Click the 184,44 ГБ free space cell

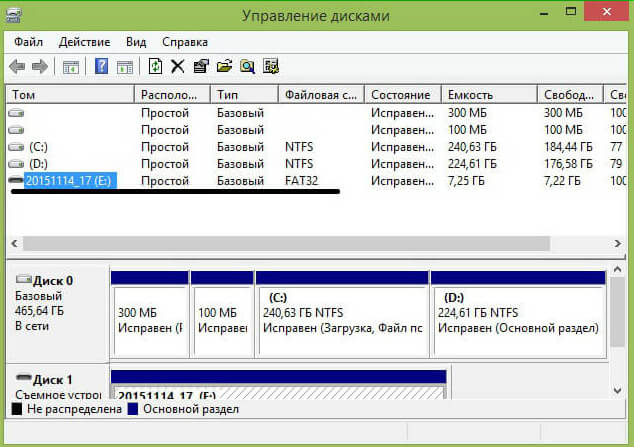coord(568,147)
